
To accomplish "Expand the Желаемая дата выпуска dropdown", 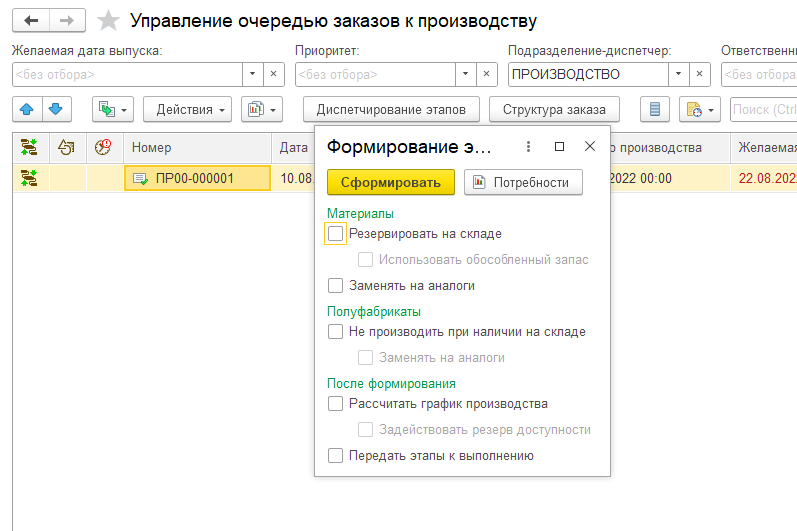I will pyautogui.click(x=251, y=74).
